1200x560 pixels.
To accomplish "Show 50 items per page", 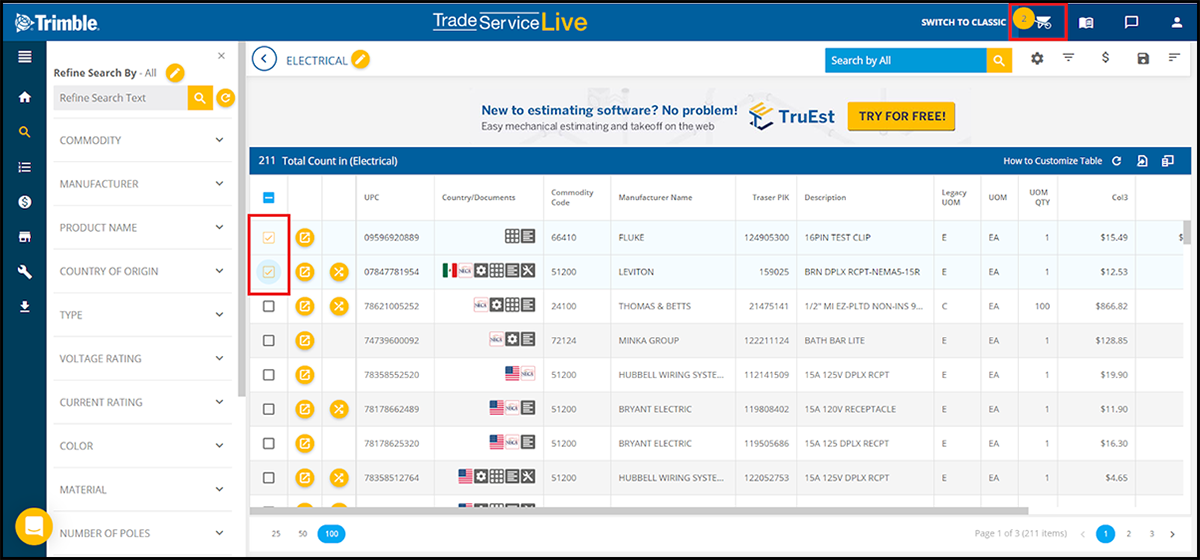I will click(x=302, y=534).
